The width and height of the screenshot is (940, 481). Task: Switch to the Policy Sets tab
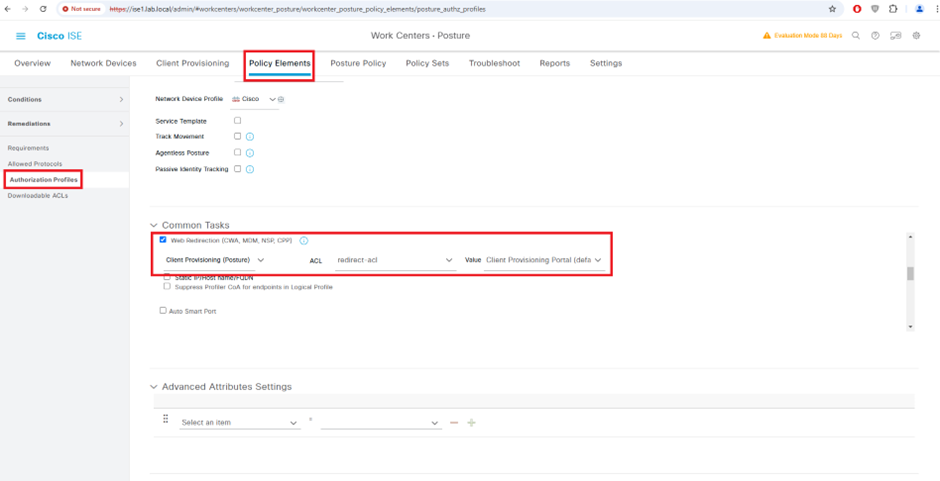[x=427, y=63]
